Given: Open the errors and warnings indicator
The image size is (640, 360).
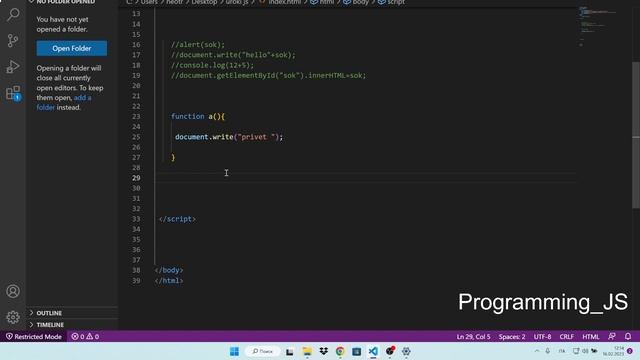Looking at the screenshot, I should tap(85, 337).
